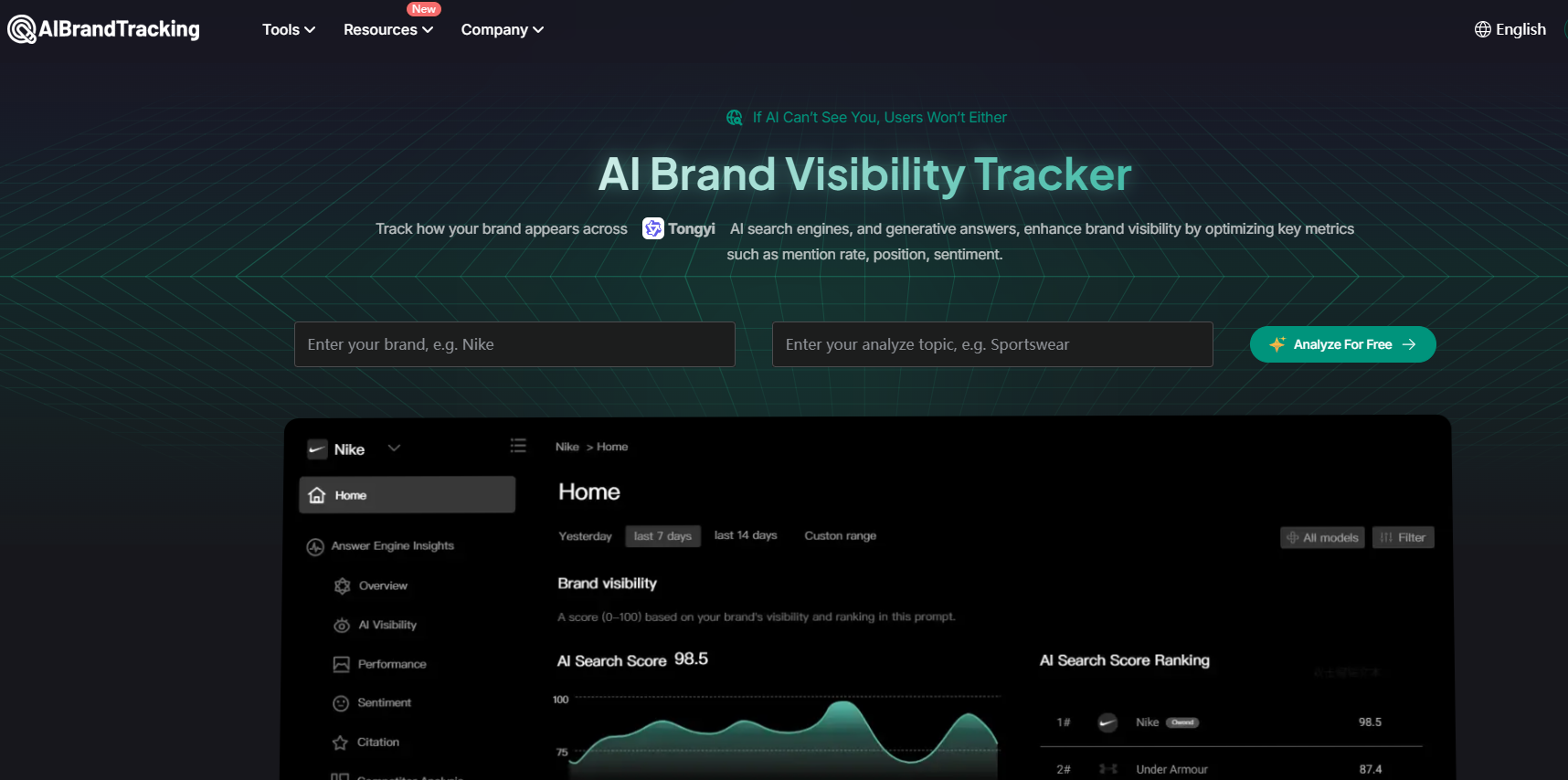
Task: Click Nike in the breadcrumb
Action: tap(567, 447)
